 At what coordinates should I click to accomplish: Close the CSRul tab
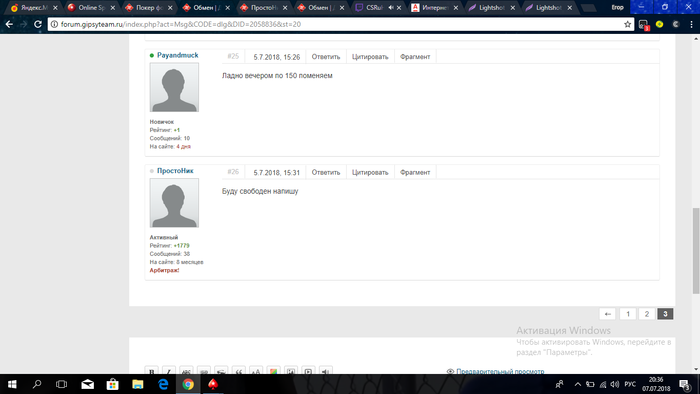pyautogui.click(x=399, y=8)
